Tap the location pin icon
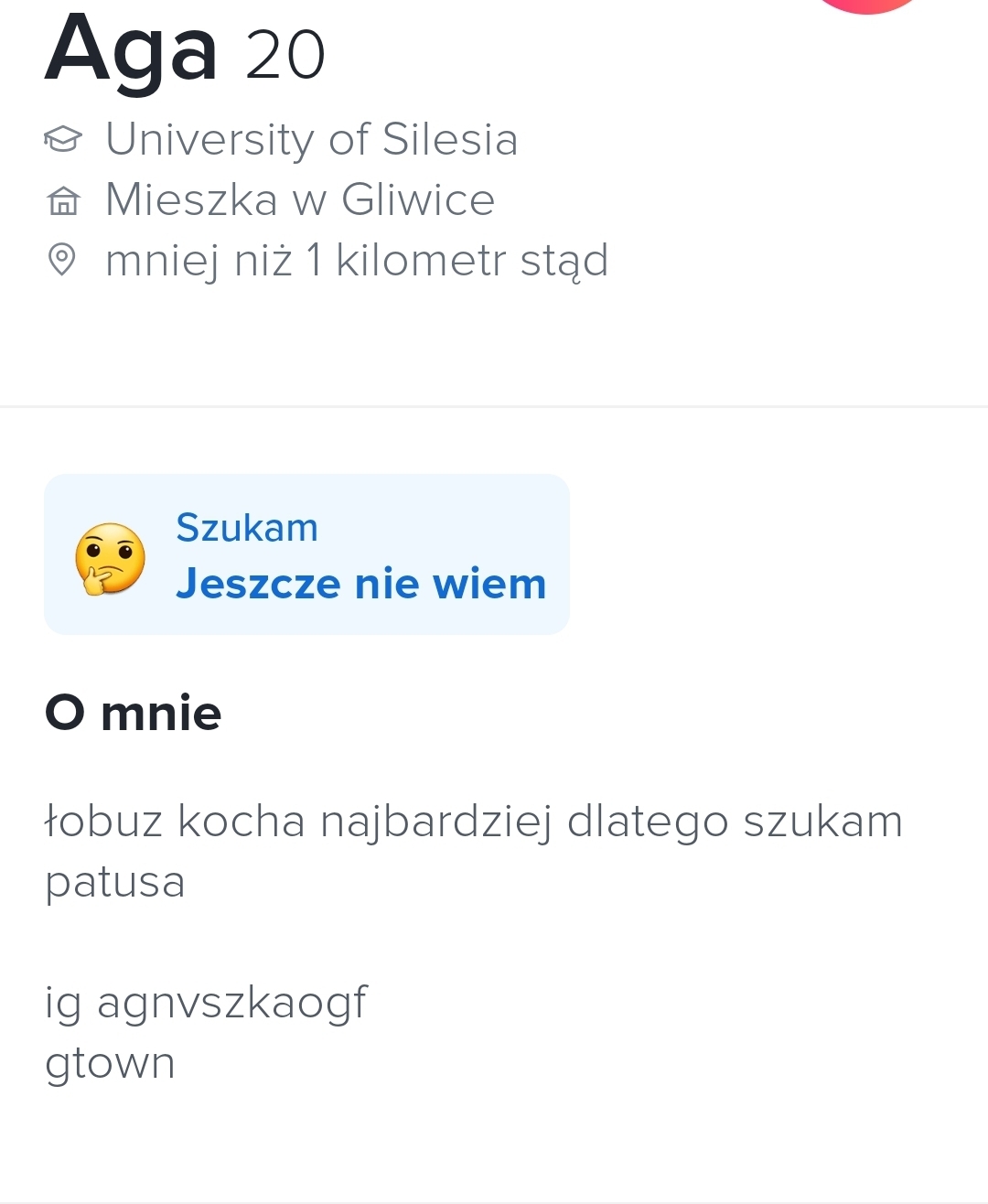 [x=61, y=260]
